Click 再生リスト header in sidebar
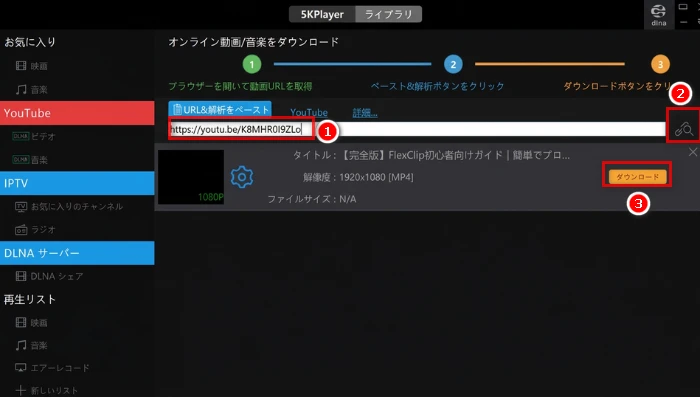Screen dimensions: 700x400 tap(30, 299)
